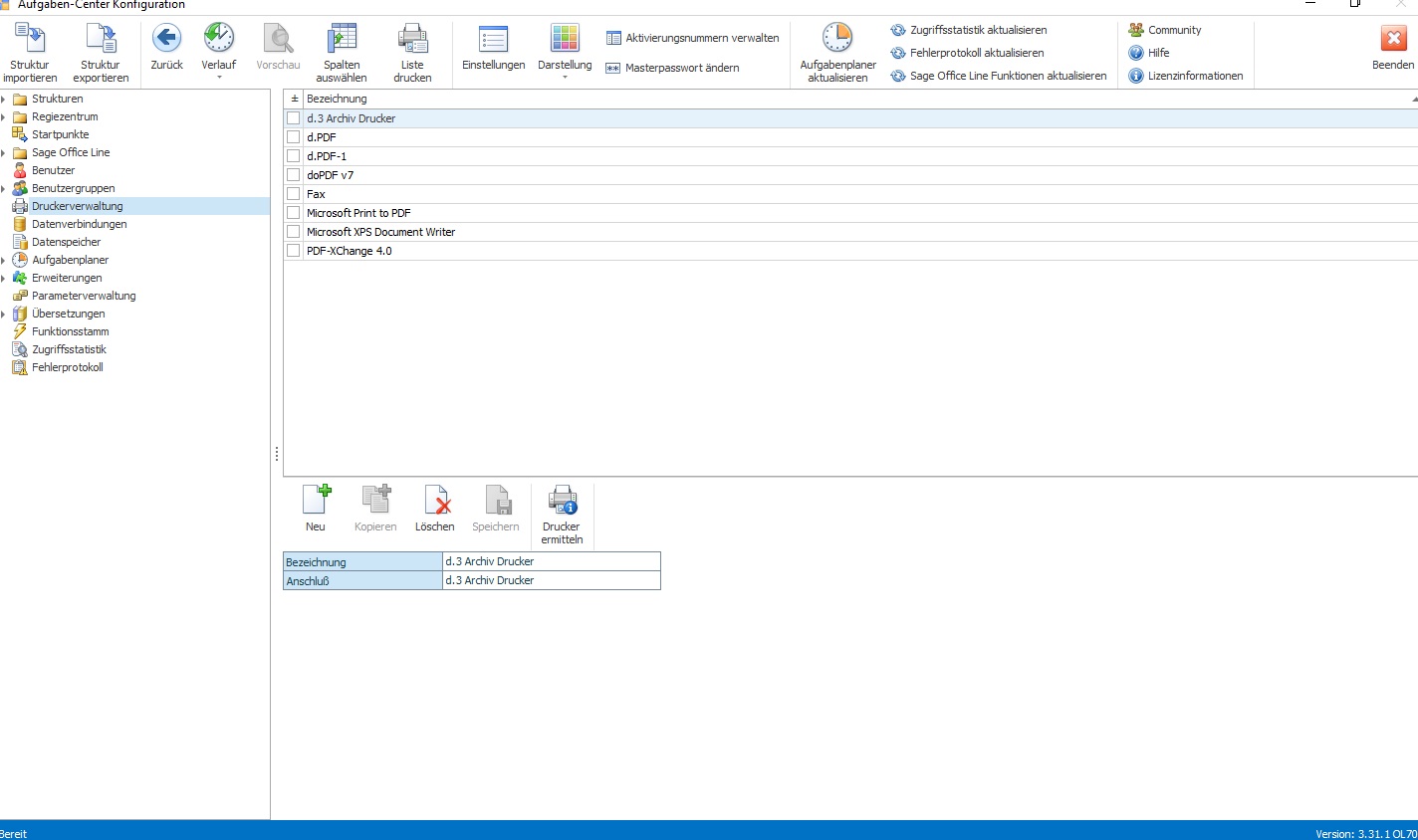Screen dimensions: 1418x840
Task: Select the Microsoft XPS Document Writer row
Action: [850, 232]
